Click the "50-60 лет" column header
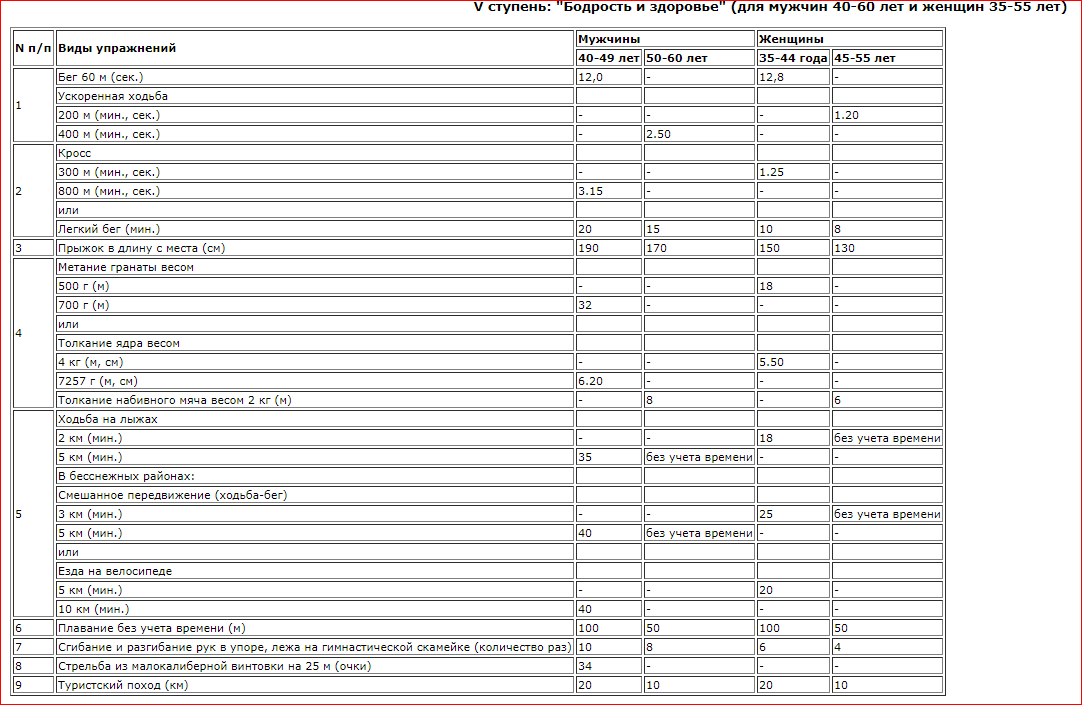 (x=676, y=58)
